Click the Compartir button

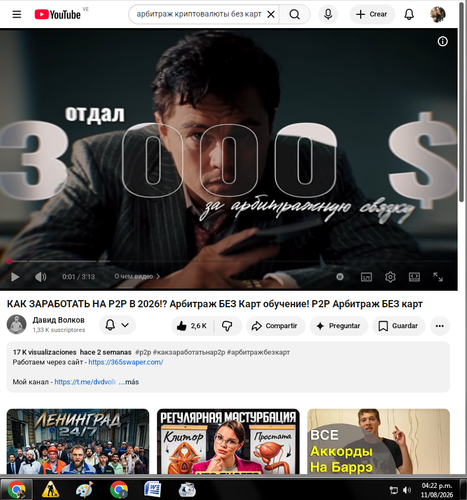[275, 326]
